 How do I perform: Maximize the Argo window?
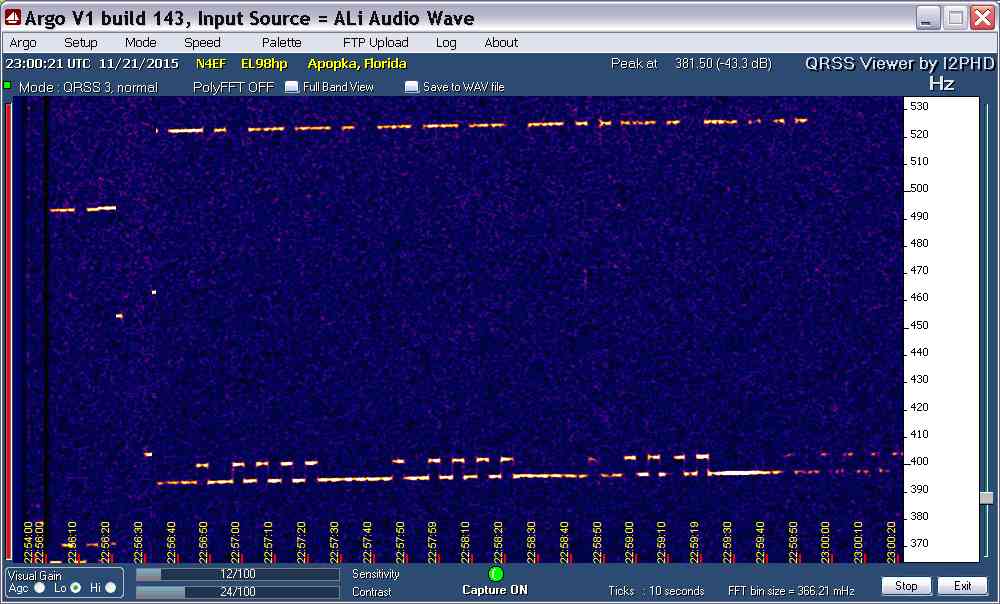956,18
